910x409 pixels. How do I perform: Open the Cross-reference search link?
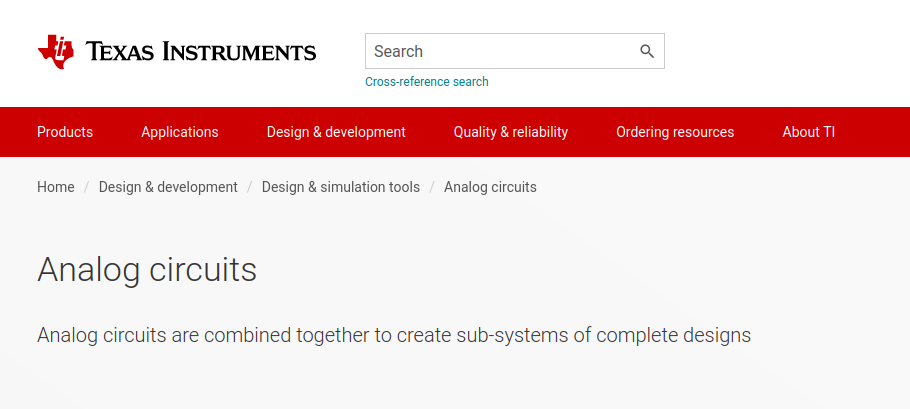[x=427, y=82]
